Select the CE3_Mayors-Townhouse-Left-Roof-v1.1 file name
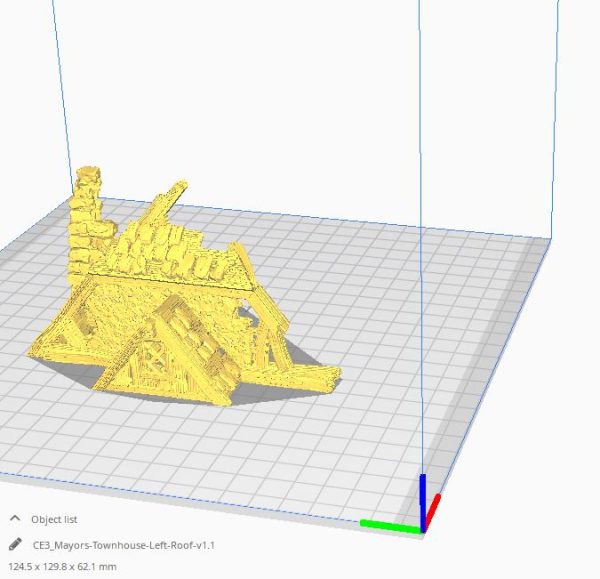This screenshot has width=600, height=579. click(124, 545)
